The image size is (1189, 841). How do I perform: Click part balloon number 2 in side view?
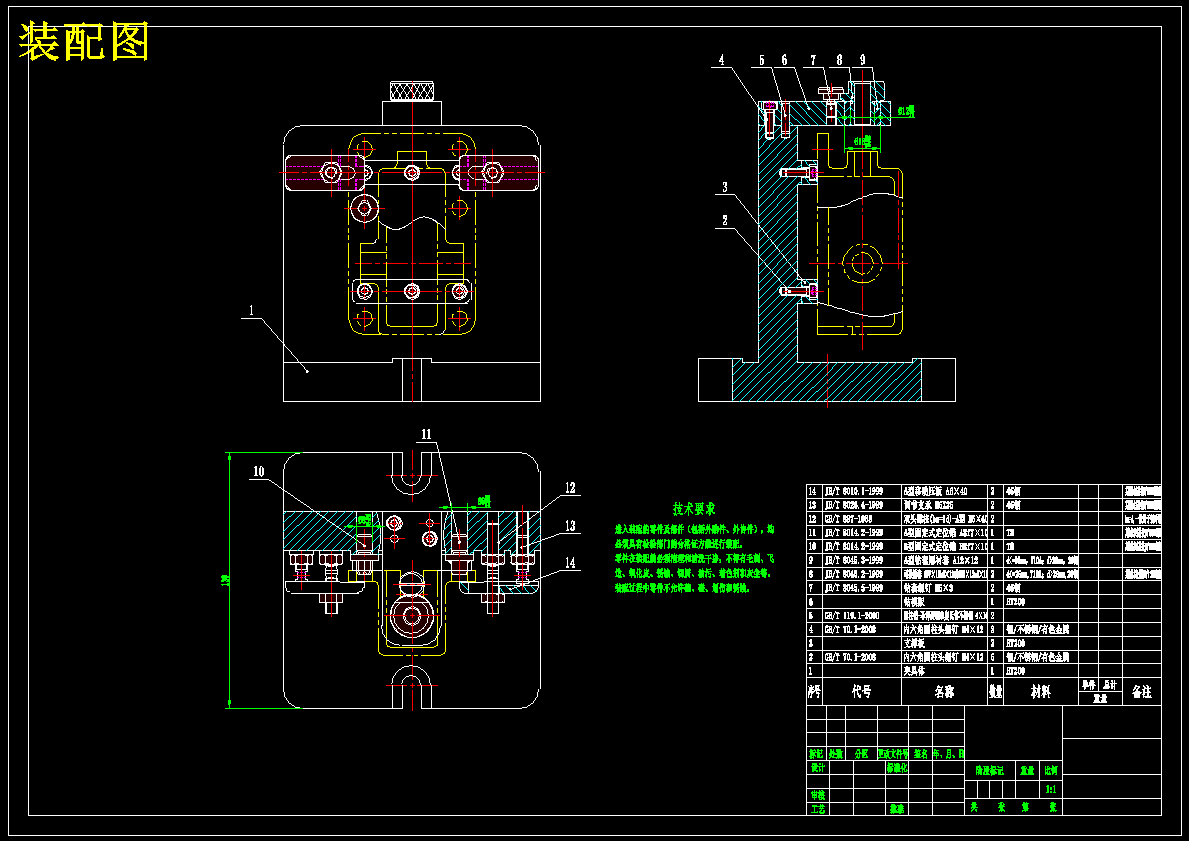[725, 221]
